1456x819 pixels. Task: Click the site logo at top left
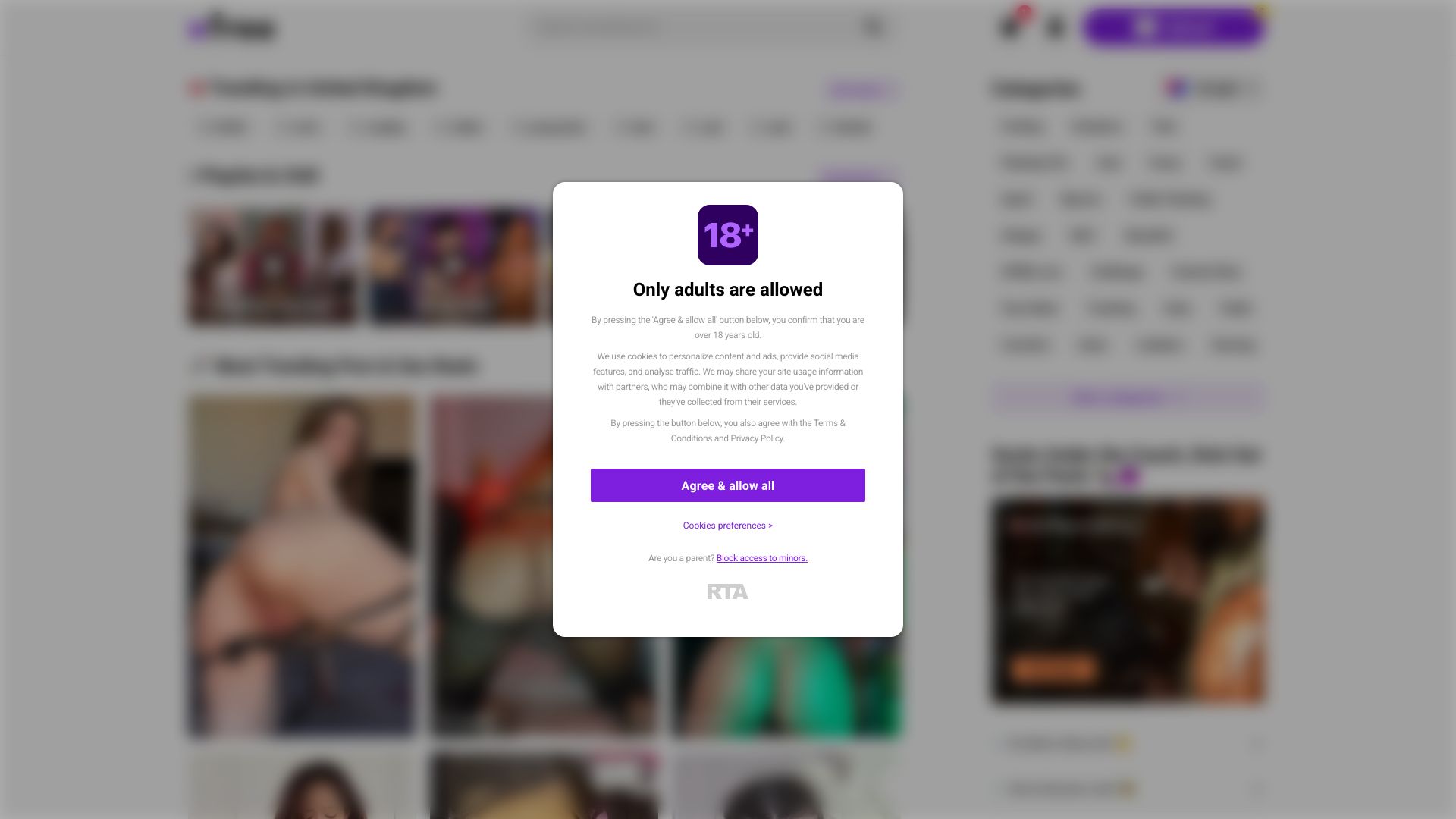coord(231,28)
